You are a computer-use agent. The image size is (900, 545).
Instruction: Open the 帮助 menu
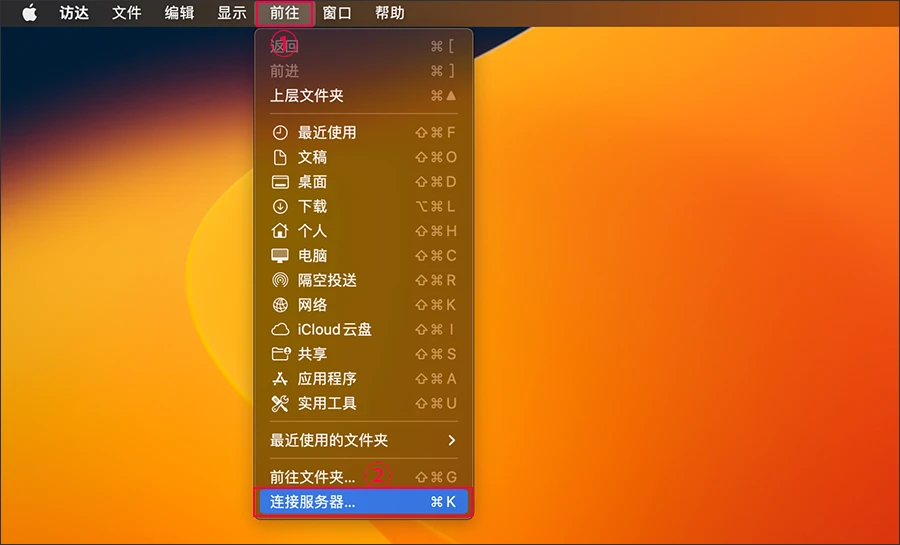(x=389, y=13)
